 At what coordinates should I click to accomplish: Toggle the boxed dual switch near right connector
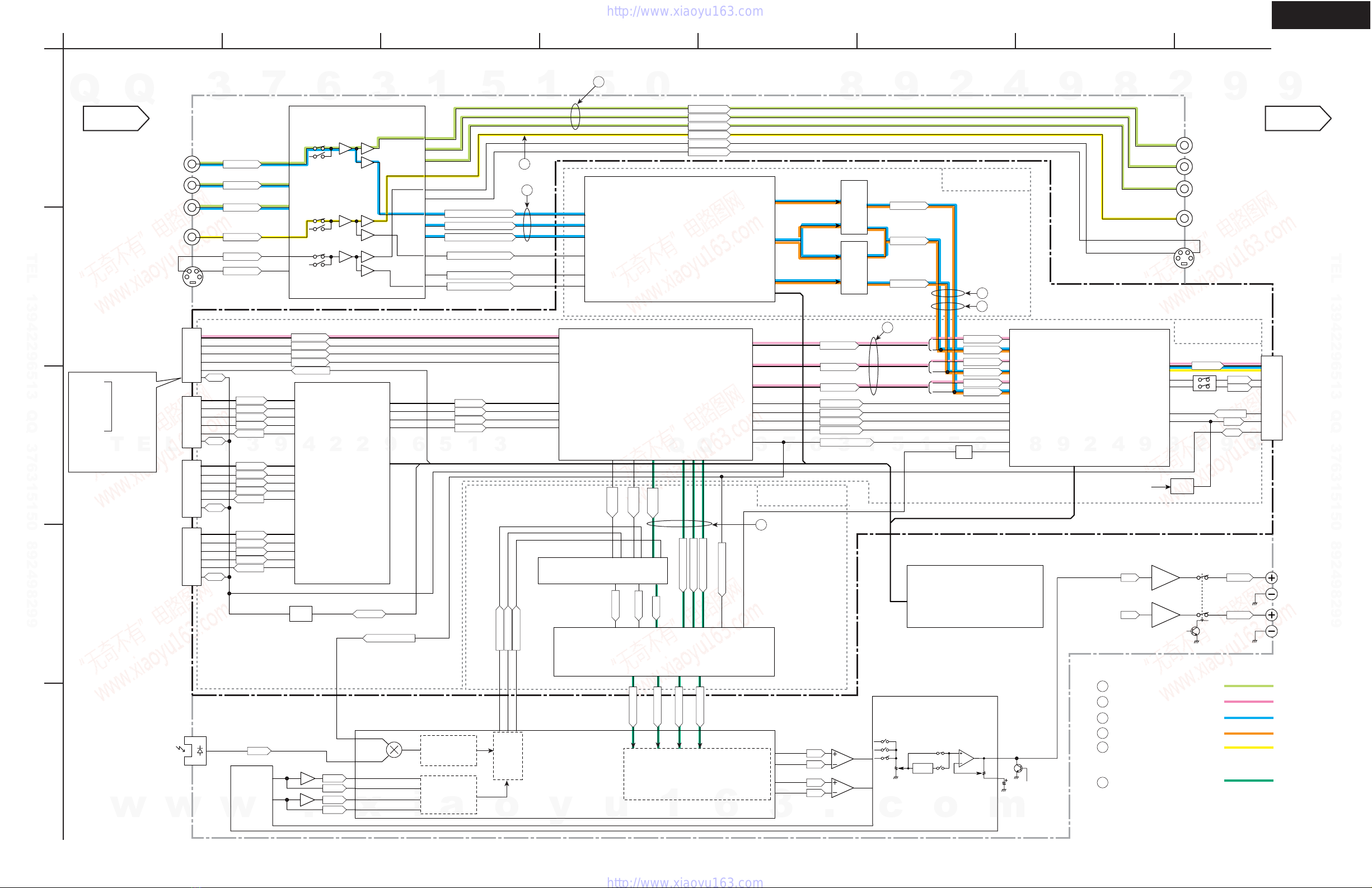pyautogui.click(x=1204, y=383)
